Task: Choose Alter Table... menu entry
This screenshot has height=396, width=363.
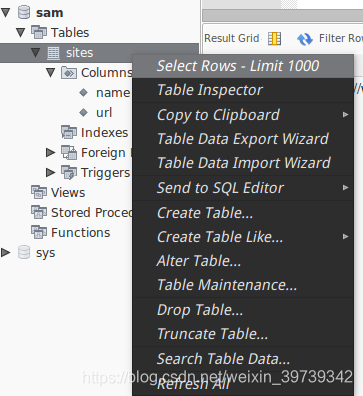Action: click(243, 261)
